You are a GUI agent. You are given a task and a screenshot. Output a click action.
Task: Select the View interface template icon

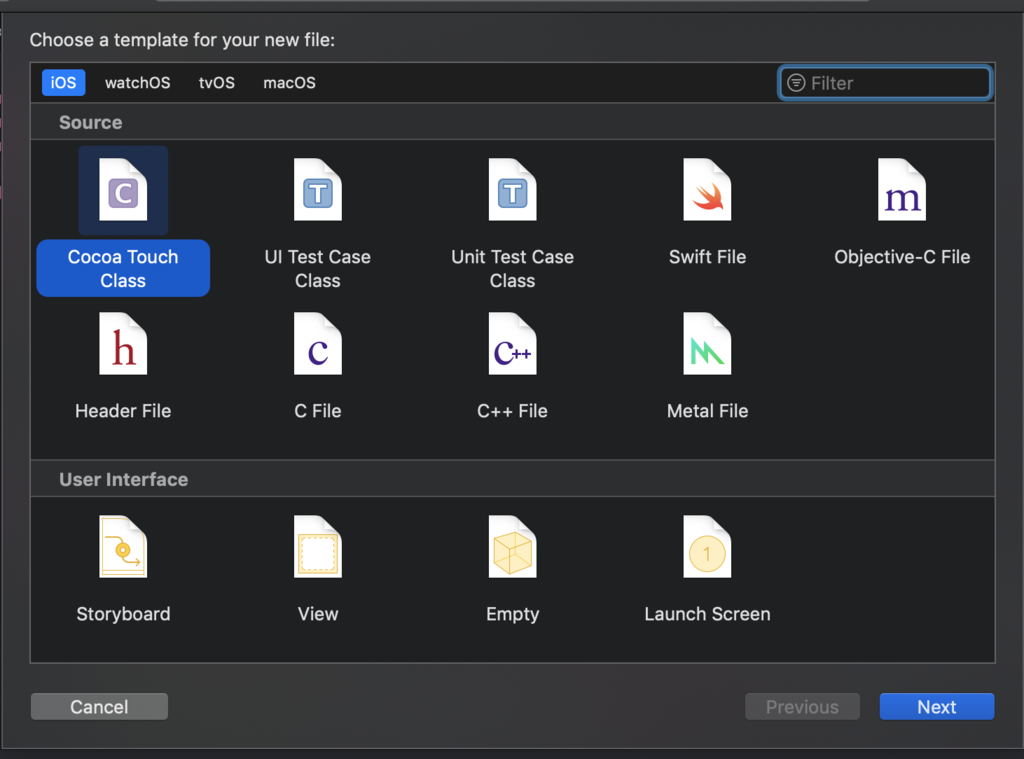point(317,547)
